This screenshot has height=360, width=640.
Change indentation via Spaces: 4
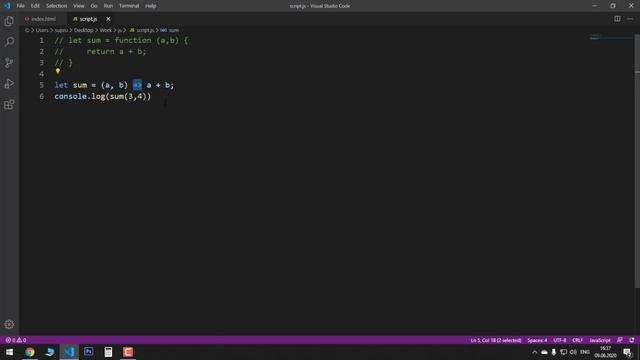point(537,340)
